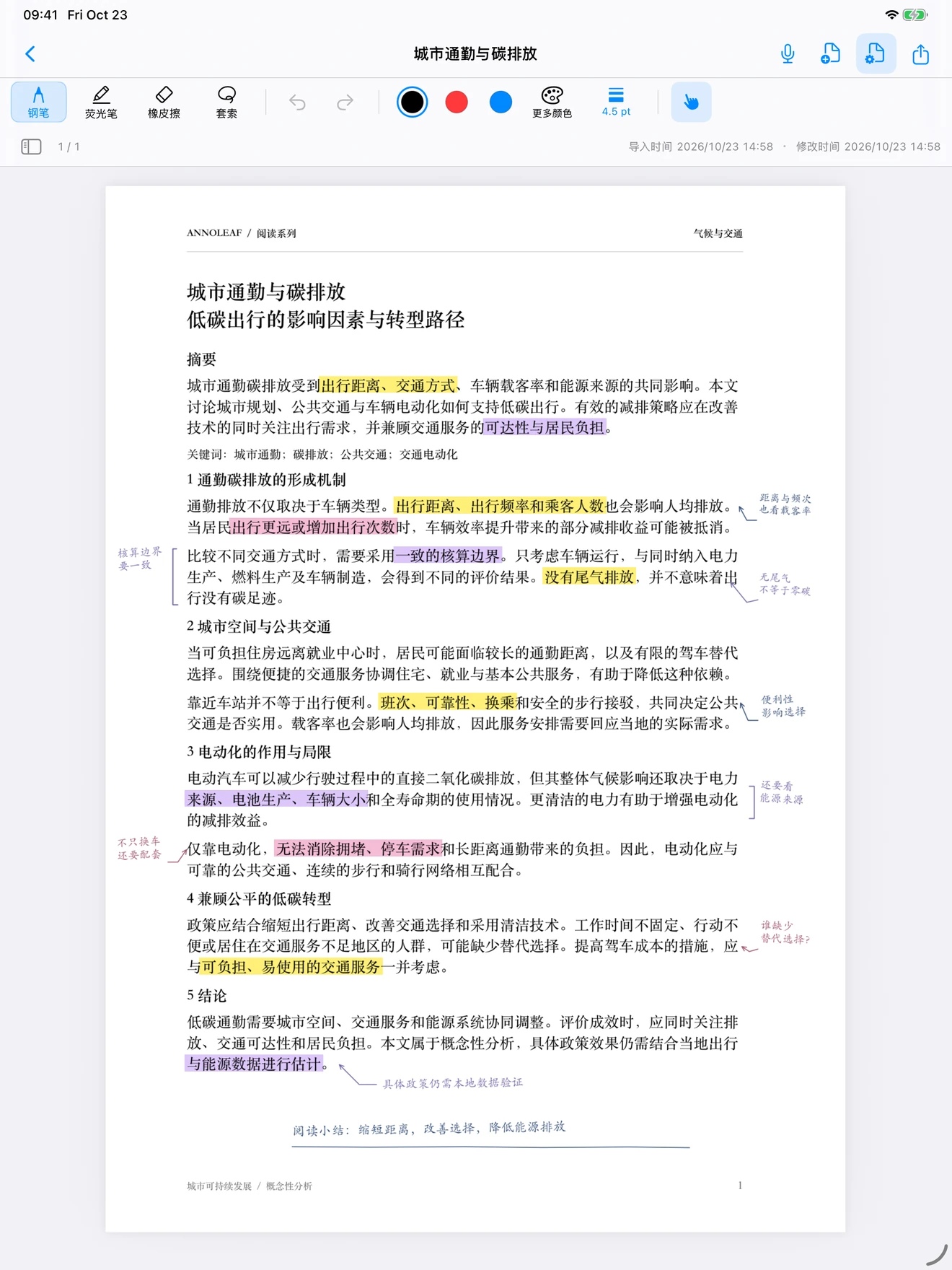Click heading 5 结论

tap(206, 996)
